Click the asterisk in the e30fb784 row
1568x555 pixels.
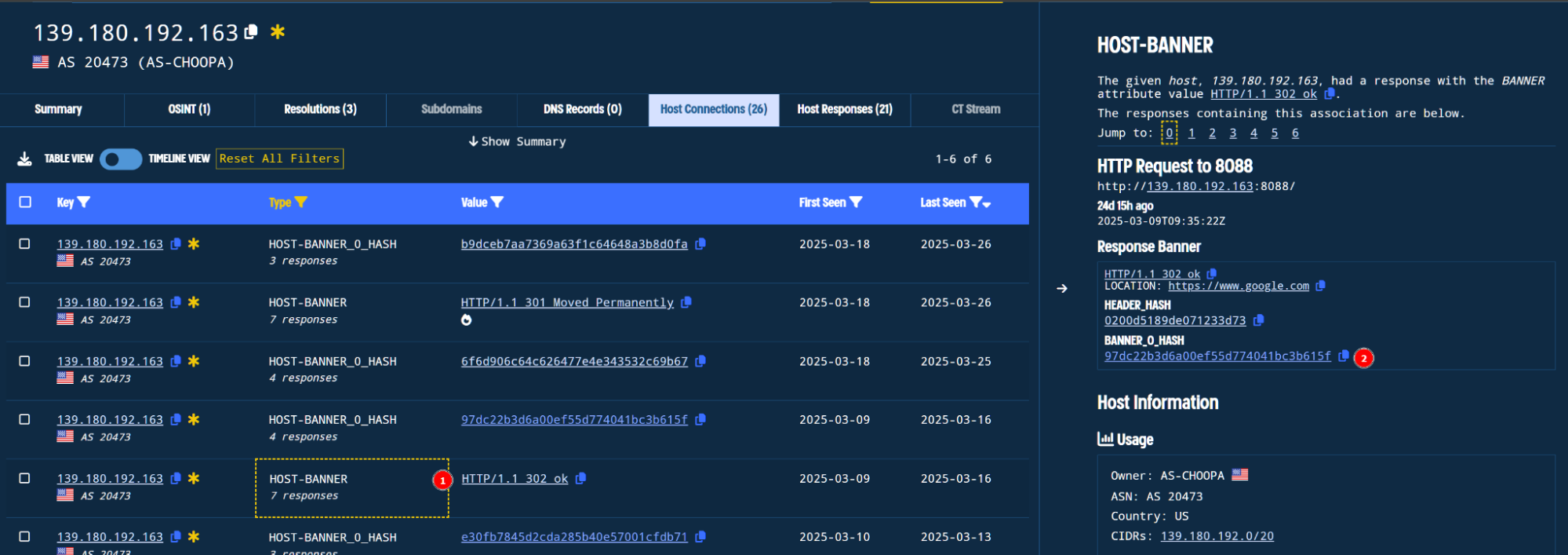click(194, 537)
